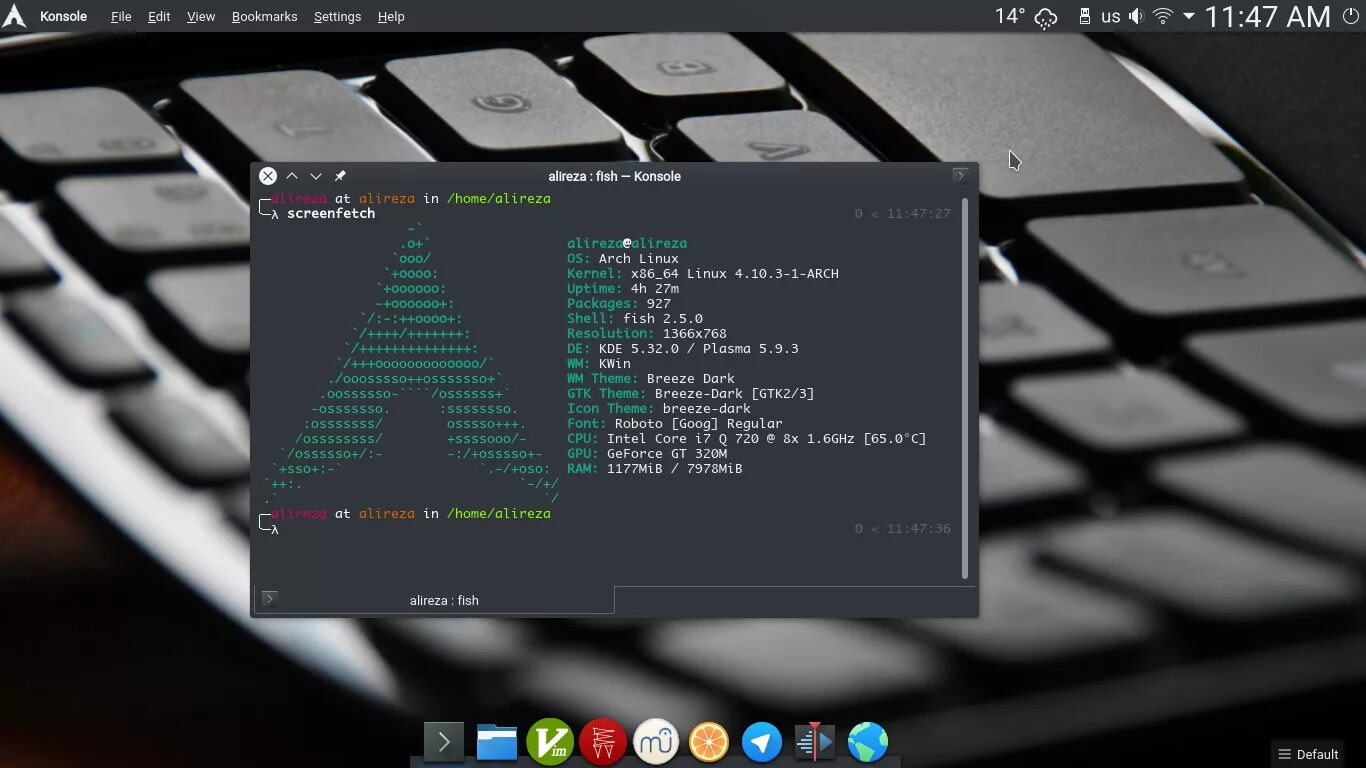The height and width of the screenshot is (768, 1366).
Task: Click the 'WM Theme: Breeze Dark' line
Action: click(x=651, y=378)
